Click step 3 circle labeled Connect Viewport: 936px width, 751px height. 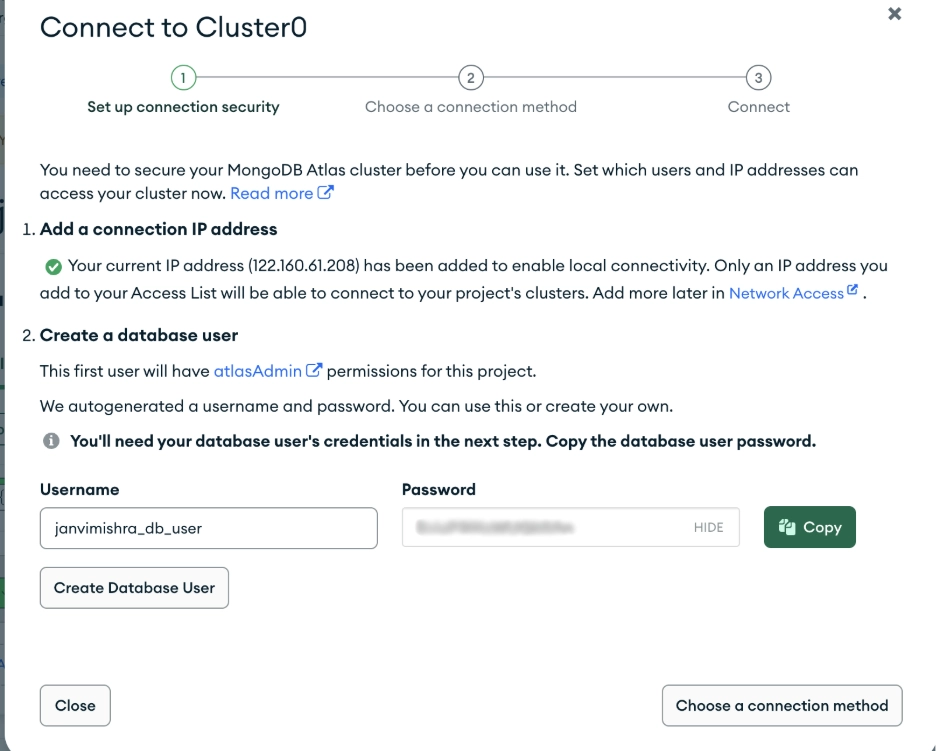pos(758,75)
